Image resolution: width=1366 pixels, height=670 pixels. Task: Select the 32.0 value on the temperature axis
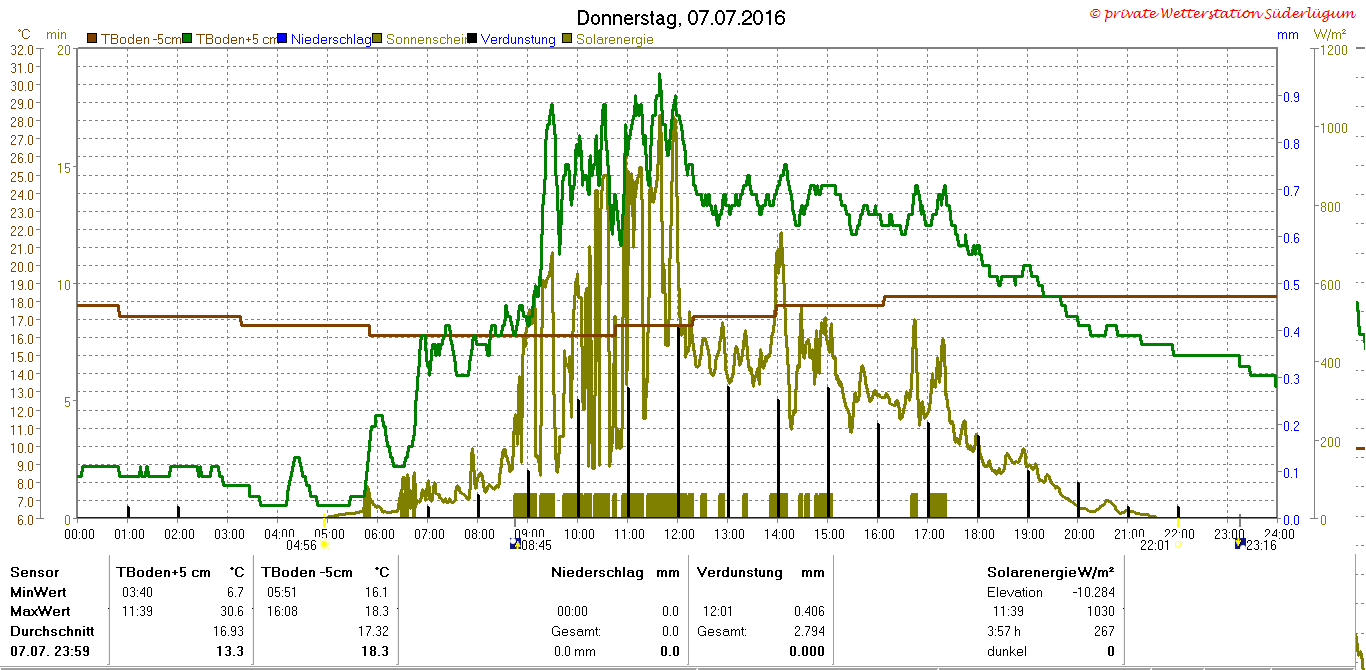click(x=23, y=49)
